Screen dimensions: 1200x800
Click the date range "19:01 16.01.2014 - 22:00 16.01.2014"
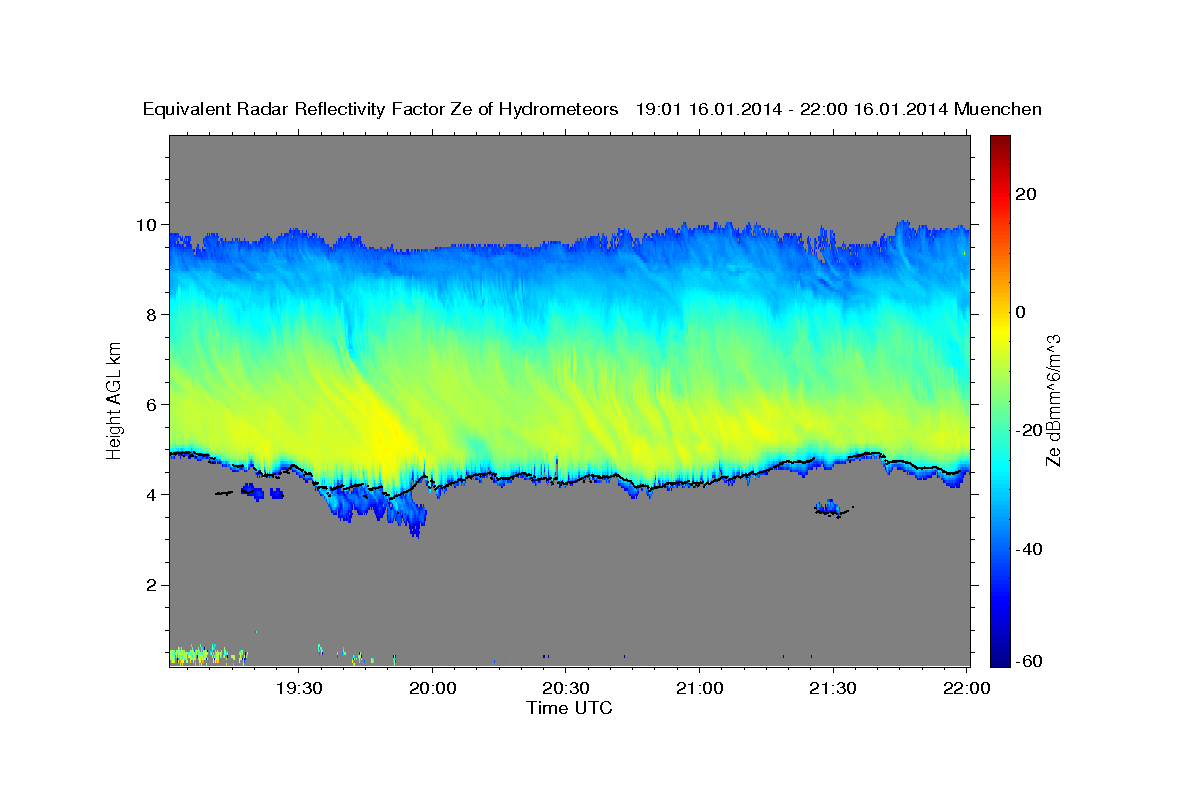792,110
